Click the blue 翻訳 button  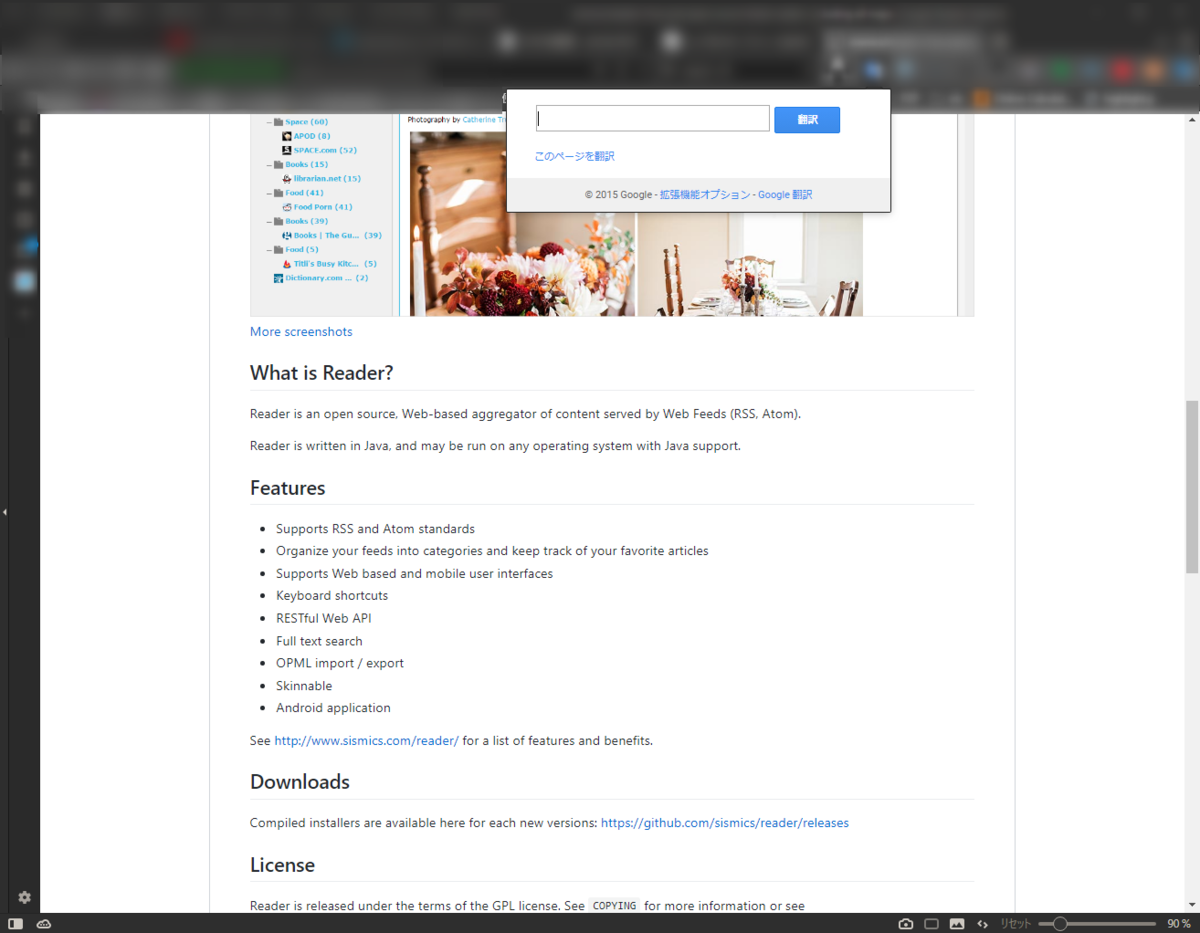coord(807,120)
